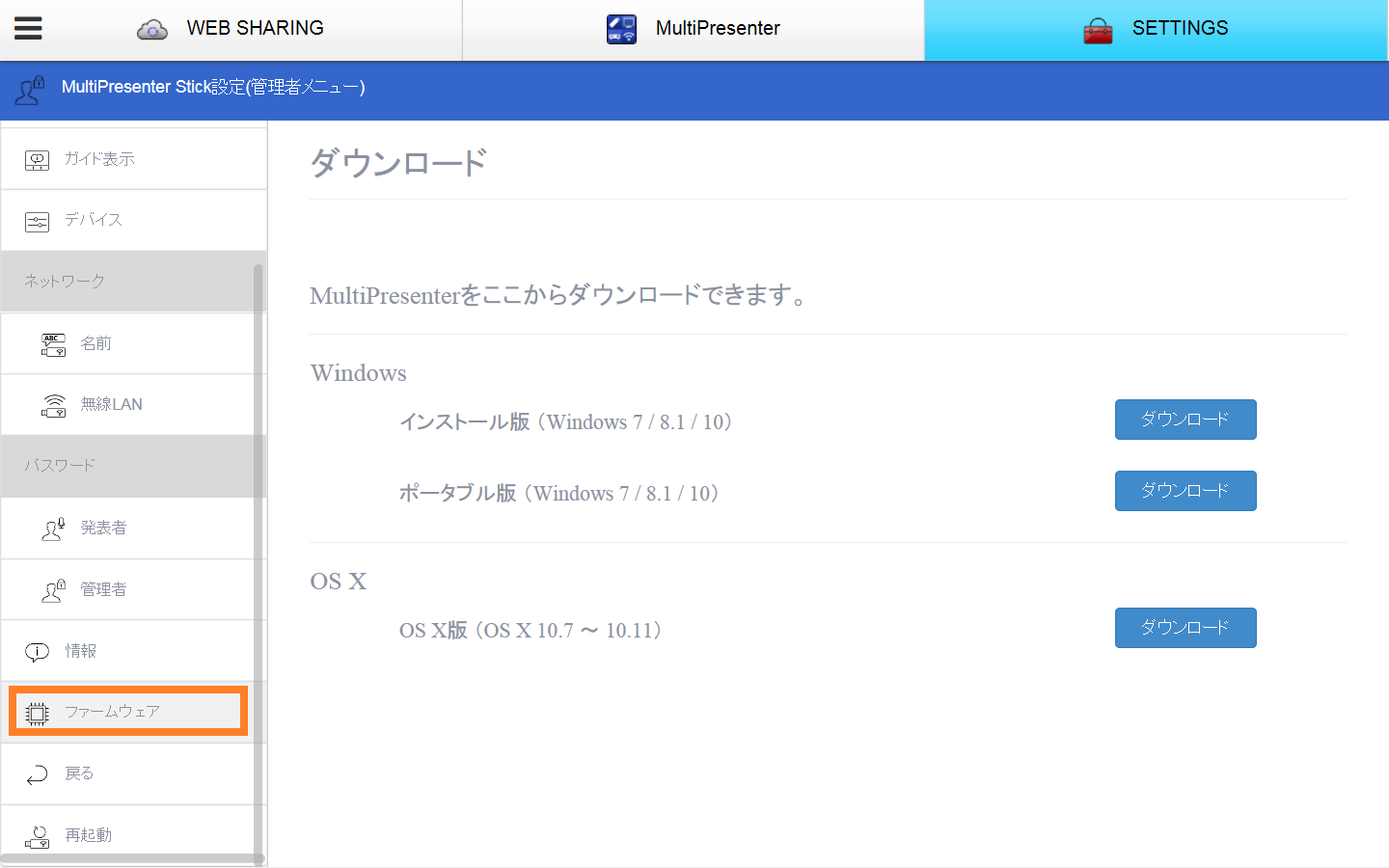Screen dimensions: 1389x868
Task: Click the MultiPresenter Stick設定(管理者メニュー) title
Action: (x=213, y=87)
